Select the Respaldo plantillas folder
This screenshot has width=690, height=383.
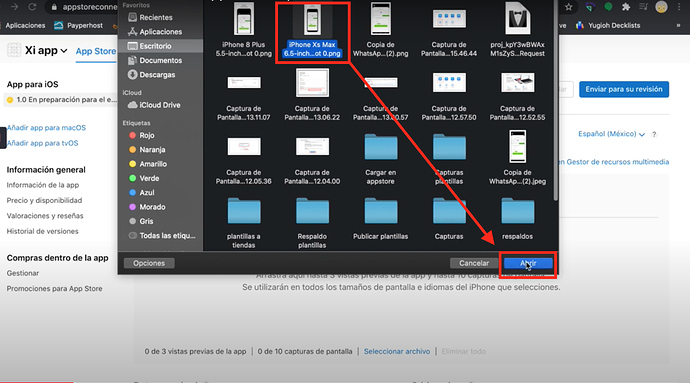312,223
